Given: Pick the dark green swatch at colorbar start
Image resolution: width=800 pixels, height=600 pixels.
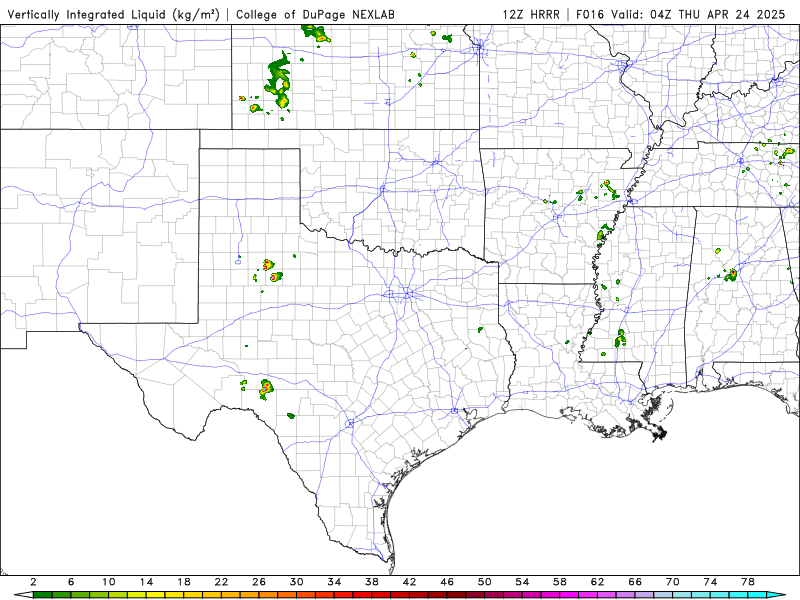Looking at the screenshot, I should tap(42, 595).
